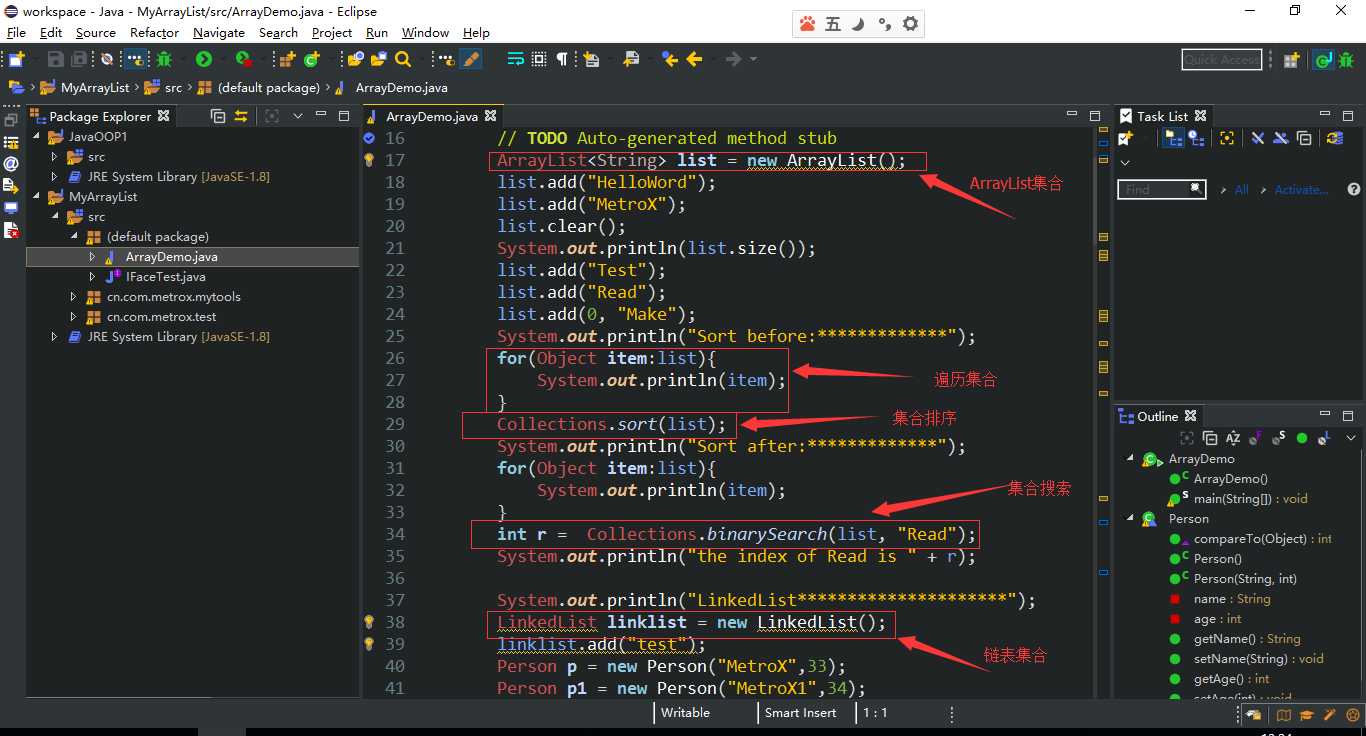This screenshot has height=736, width=1366.
Task: Click the input method moon icon
Action: [x=857, y=24]
